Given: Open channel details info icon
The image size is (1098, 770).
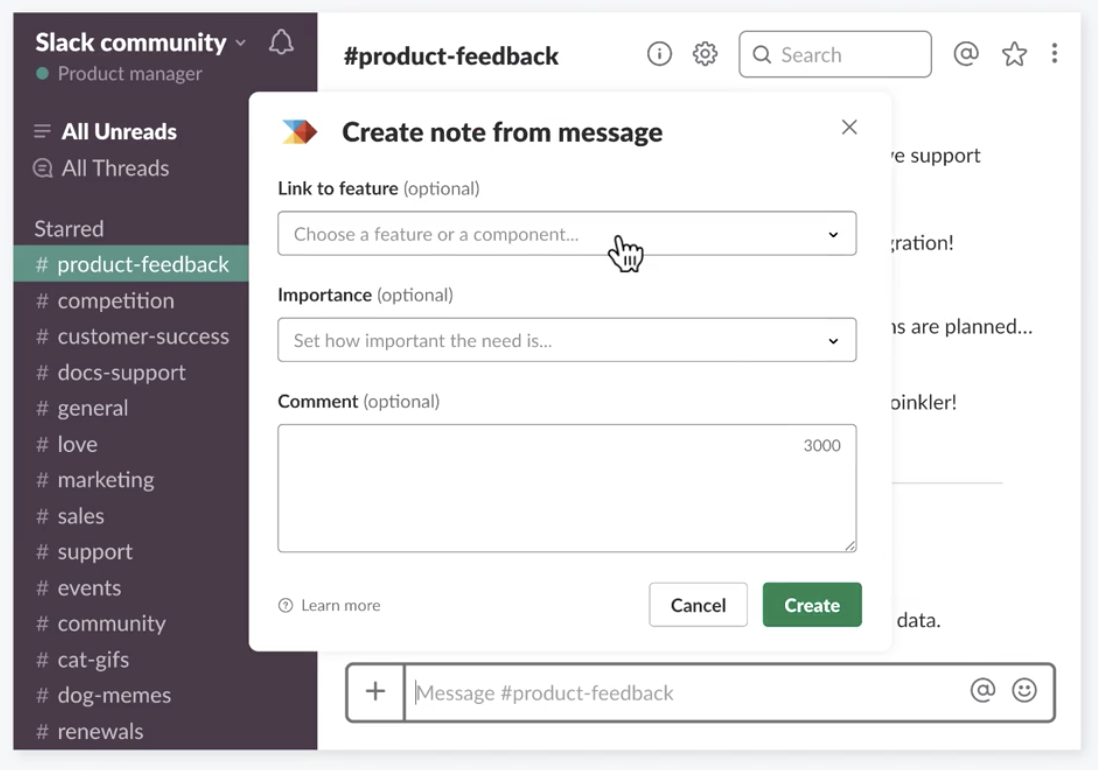Looking at the screenshot, I should 659,54.
